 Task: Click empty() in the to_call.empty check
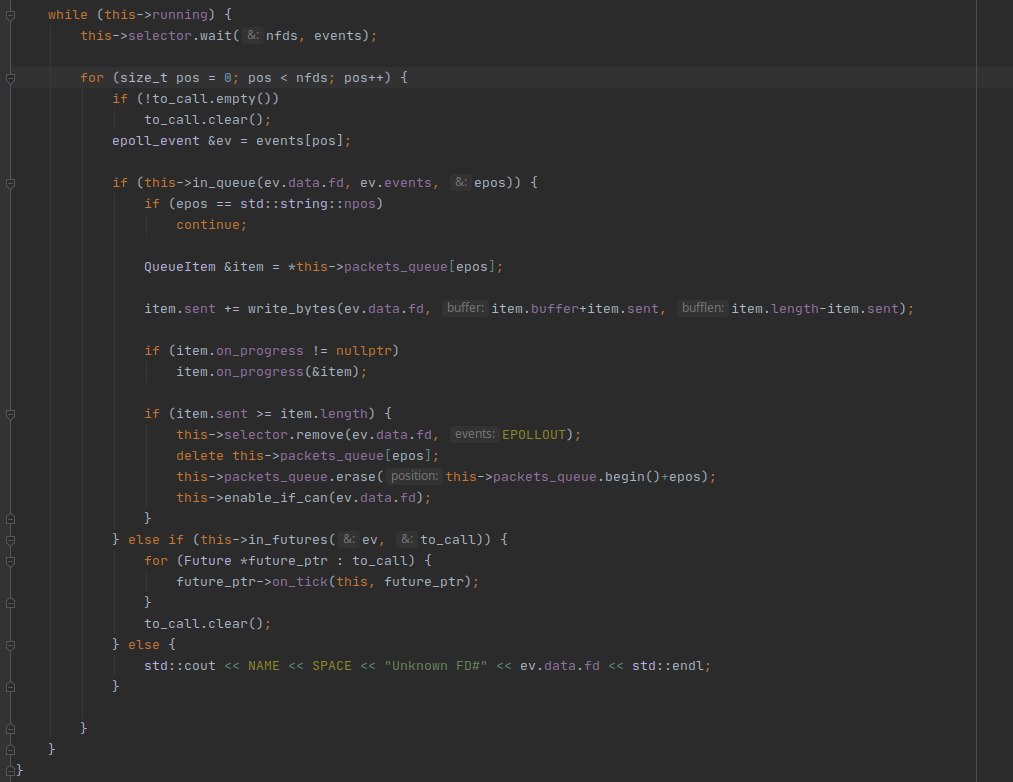pyautogui.click(x=244, y=99)
